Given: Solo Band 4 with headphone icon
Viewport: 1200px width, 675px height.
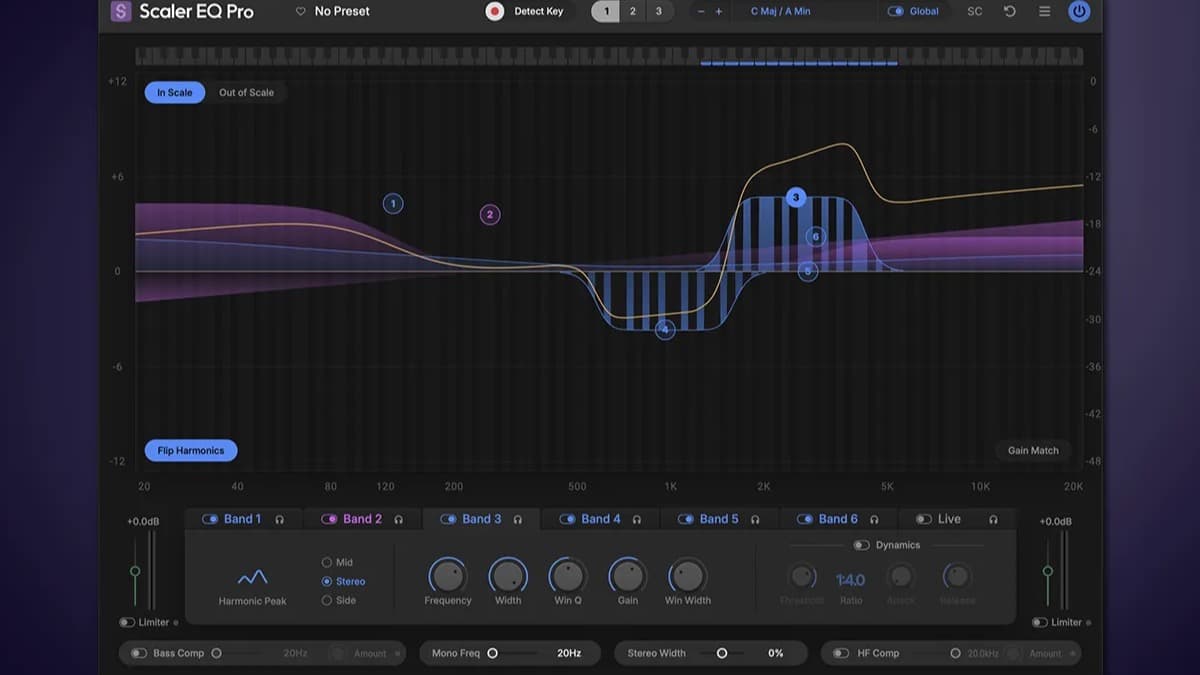Looking at the screenshot, I should (x=636, y=520).
